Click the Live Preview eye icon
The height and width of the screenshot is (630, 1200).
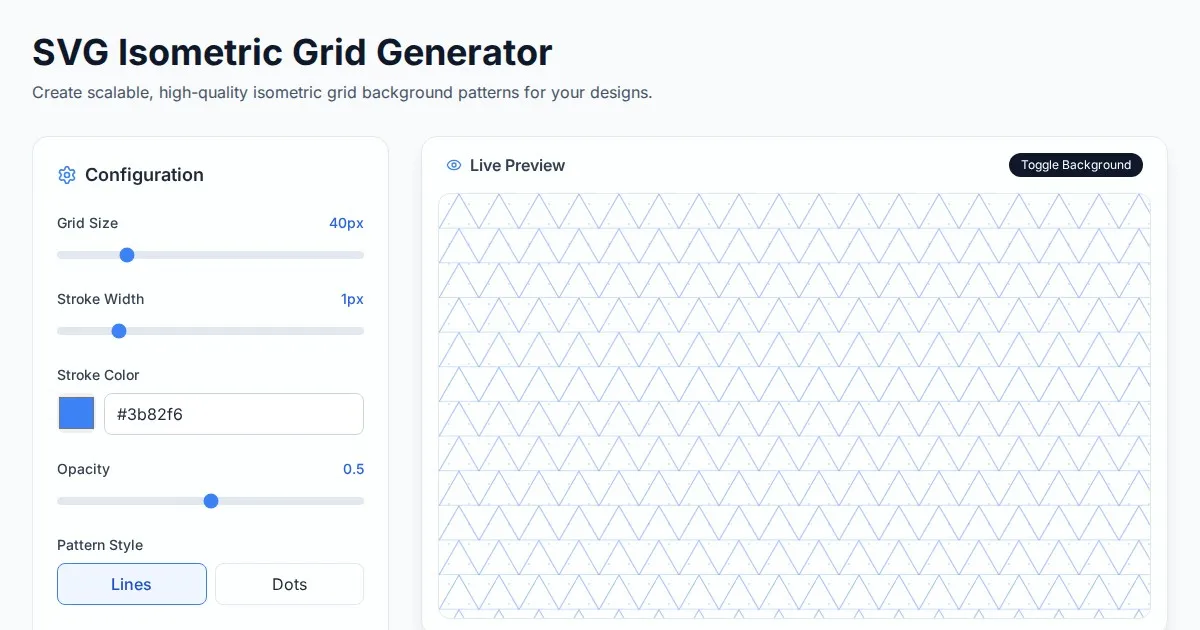click(x=454, y=165)
